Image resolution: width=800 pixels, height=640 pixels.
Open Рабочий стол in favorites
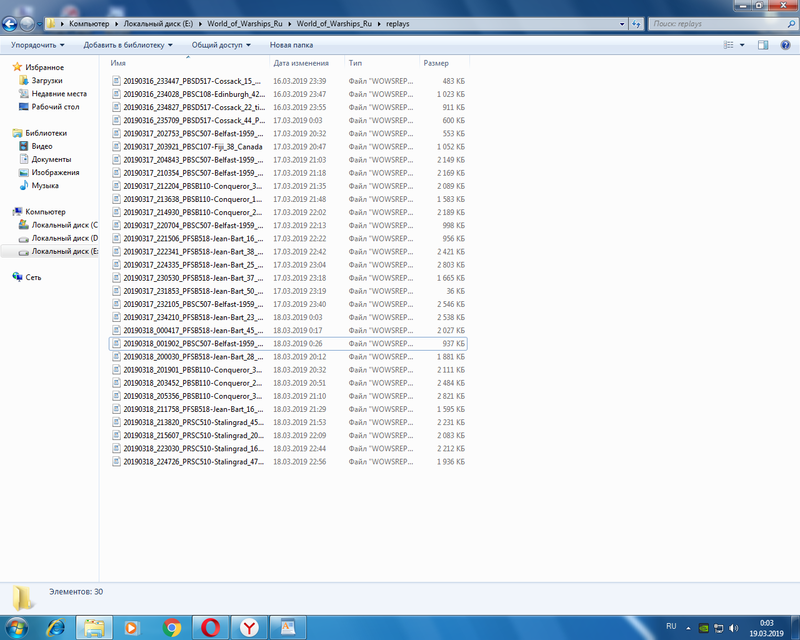(x=49, y=107)
